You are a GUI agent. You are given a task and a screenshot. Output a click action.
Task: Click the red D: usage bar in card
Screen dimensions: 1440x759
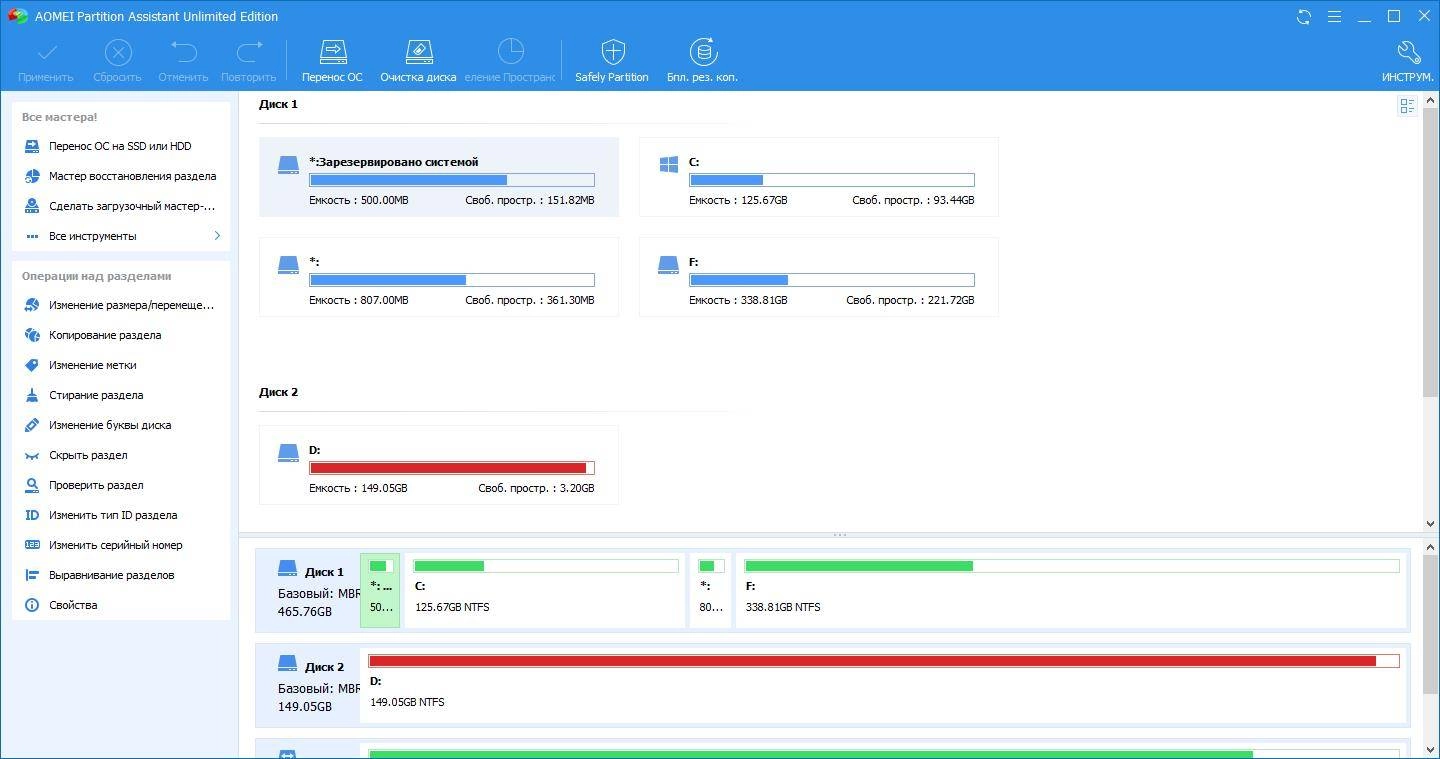tap(451, 468)
